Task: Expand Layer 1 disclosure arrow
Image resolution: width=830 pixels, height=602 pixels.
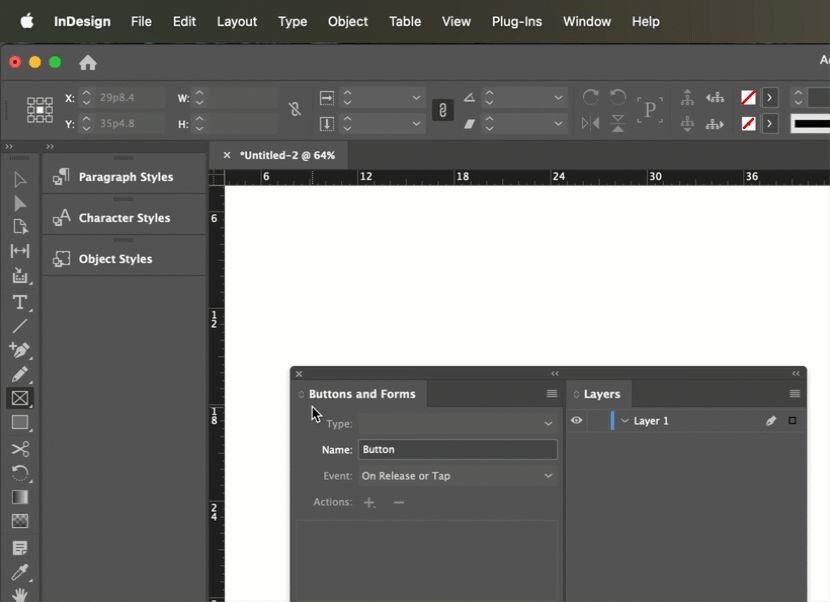Action: point(625,420)
